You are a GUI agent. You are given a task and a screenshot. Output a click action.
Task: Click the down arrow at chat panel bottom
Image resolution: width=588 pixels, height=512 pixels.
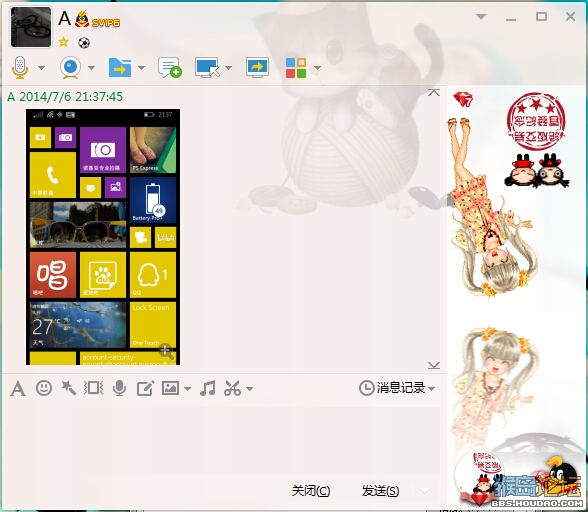pyautogui.click(x=434, y=365)
